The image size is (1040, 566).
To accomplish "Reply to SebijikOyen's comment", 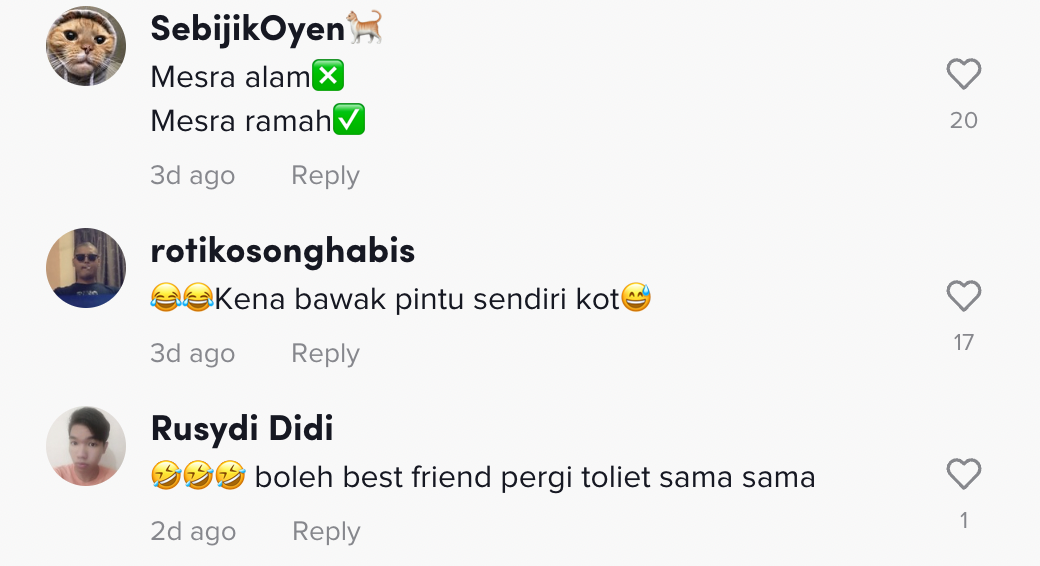I will [x=325, y=176].
